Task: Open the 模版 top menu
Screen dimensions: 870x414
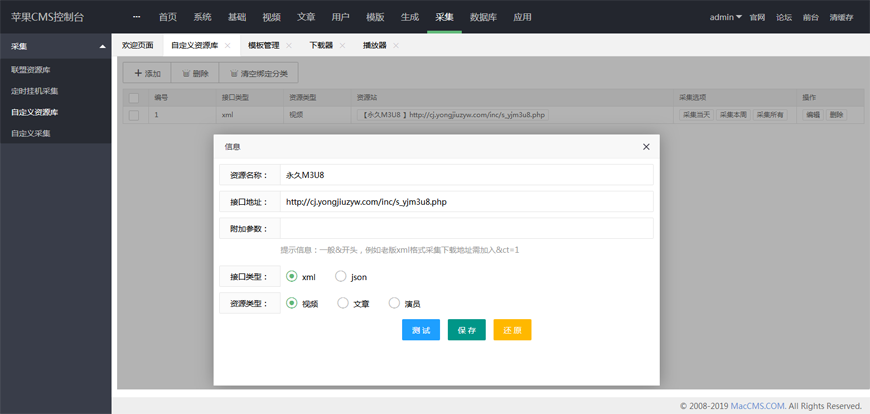Action: click(x=375, y=17)
